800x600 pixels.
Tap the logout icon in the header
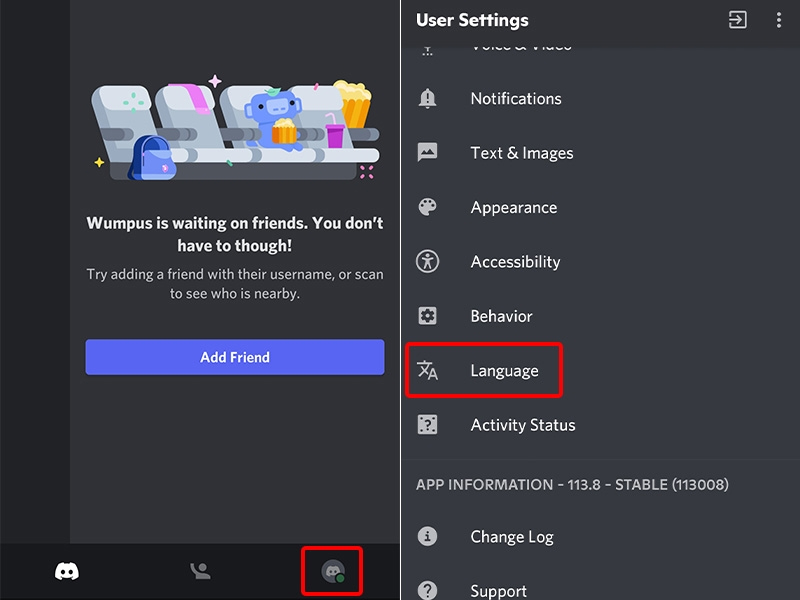738,20
